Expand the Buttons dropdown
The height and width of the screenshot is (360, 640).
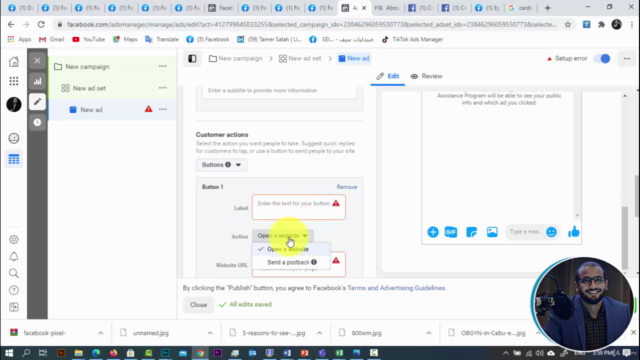coord(221,165)
